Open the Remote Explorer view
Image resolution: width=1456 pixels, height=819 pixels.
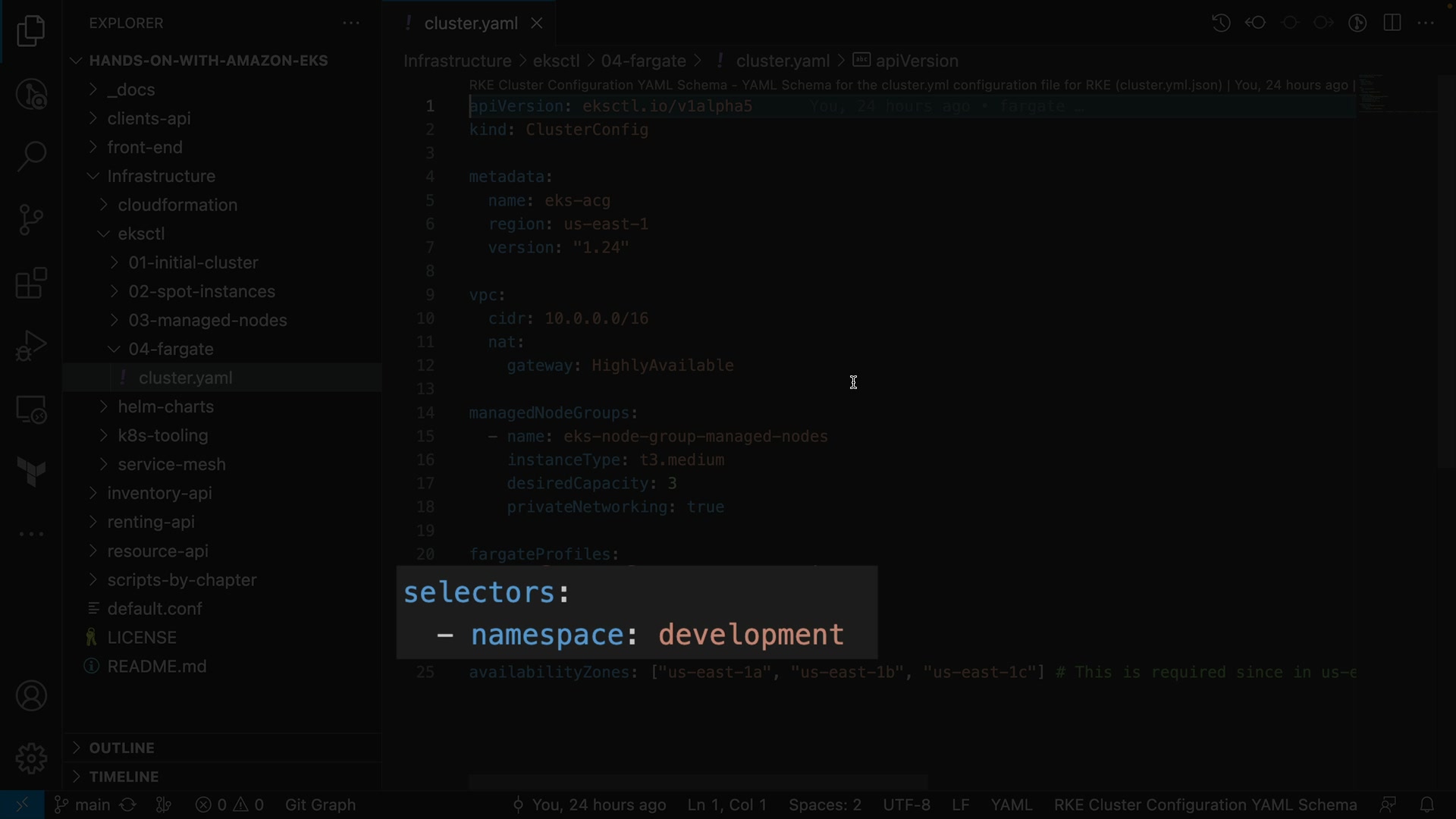click(31, 410)
